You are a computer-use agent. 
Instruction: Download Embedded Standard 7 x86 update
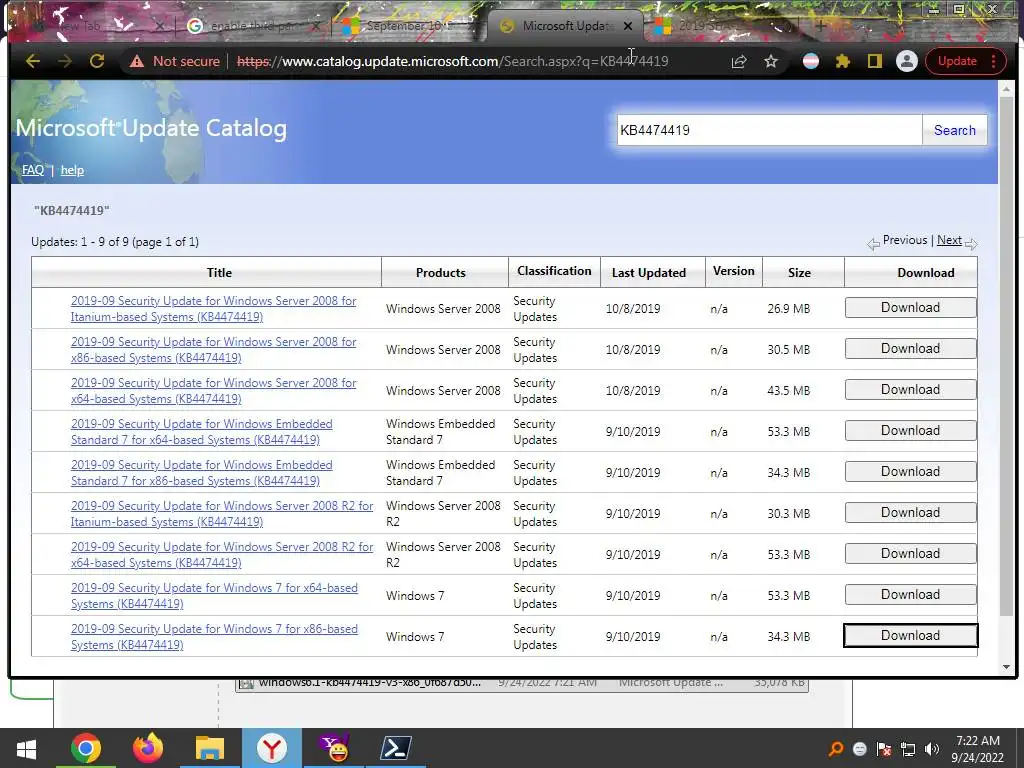click(x=910, y=472)
